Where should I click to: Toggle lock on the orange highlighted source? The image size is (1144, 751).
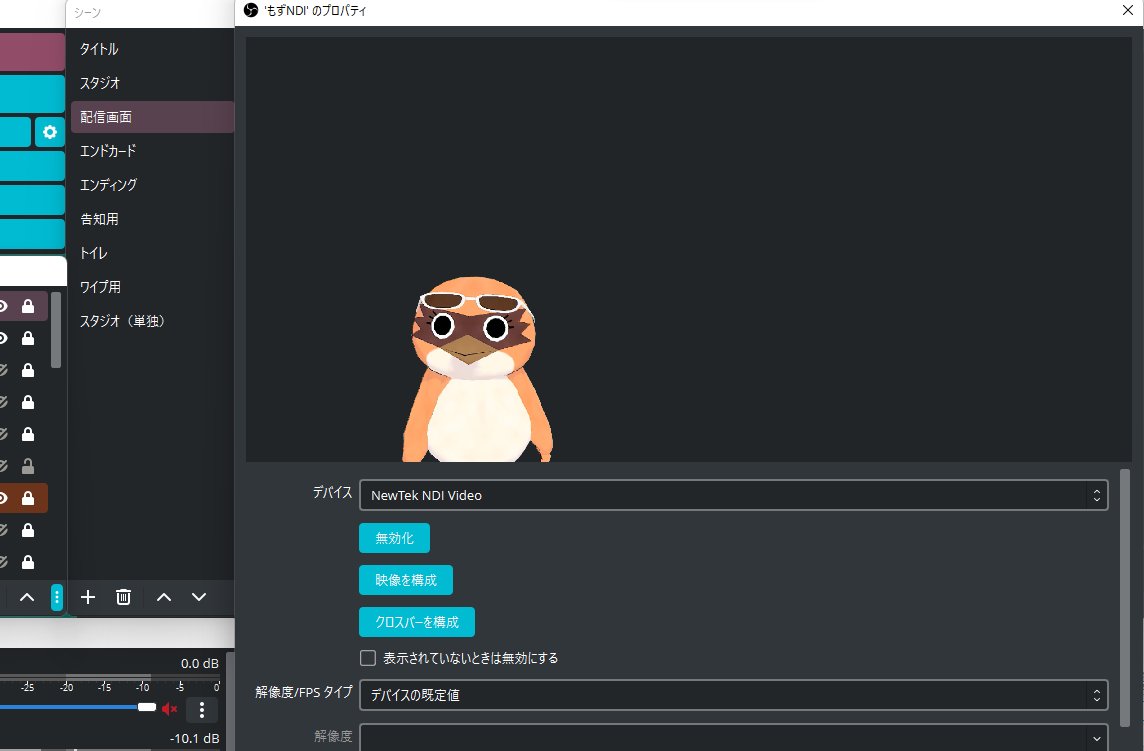[28, 498]
